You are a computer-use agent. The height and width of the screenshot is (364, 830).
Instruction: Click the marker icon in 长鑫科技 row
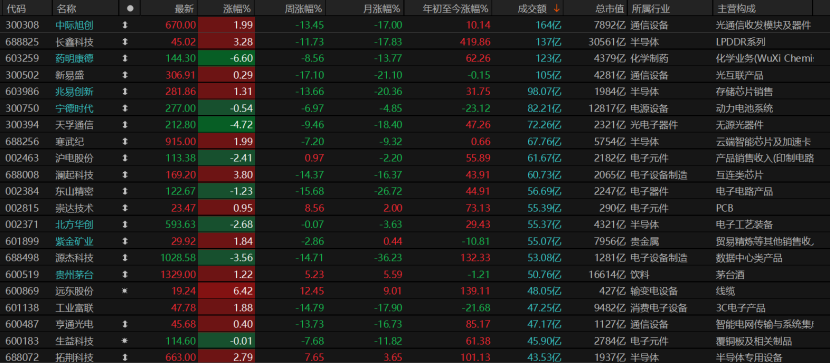click(125, 42)
